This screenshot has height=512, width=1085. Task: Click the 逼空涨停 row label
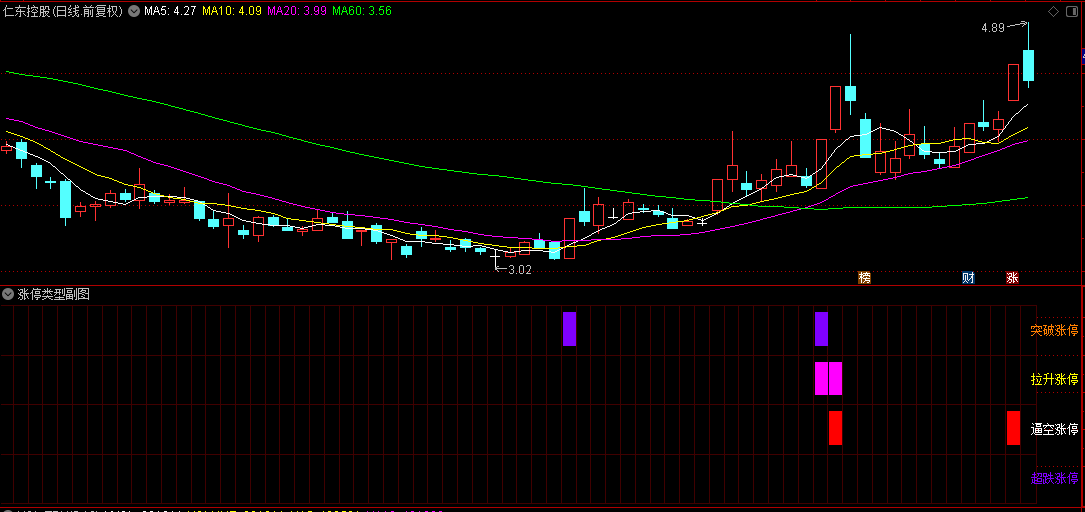pos(1054,429)
